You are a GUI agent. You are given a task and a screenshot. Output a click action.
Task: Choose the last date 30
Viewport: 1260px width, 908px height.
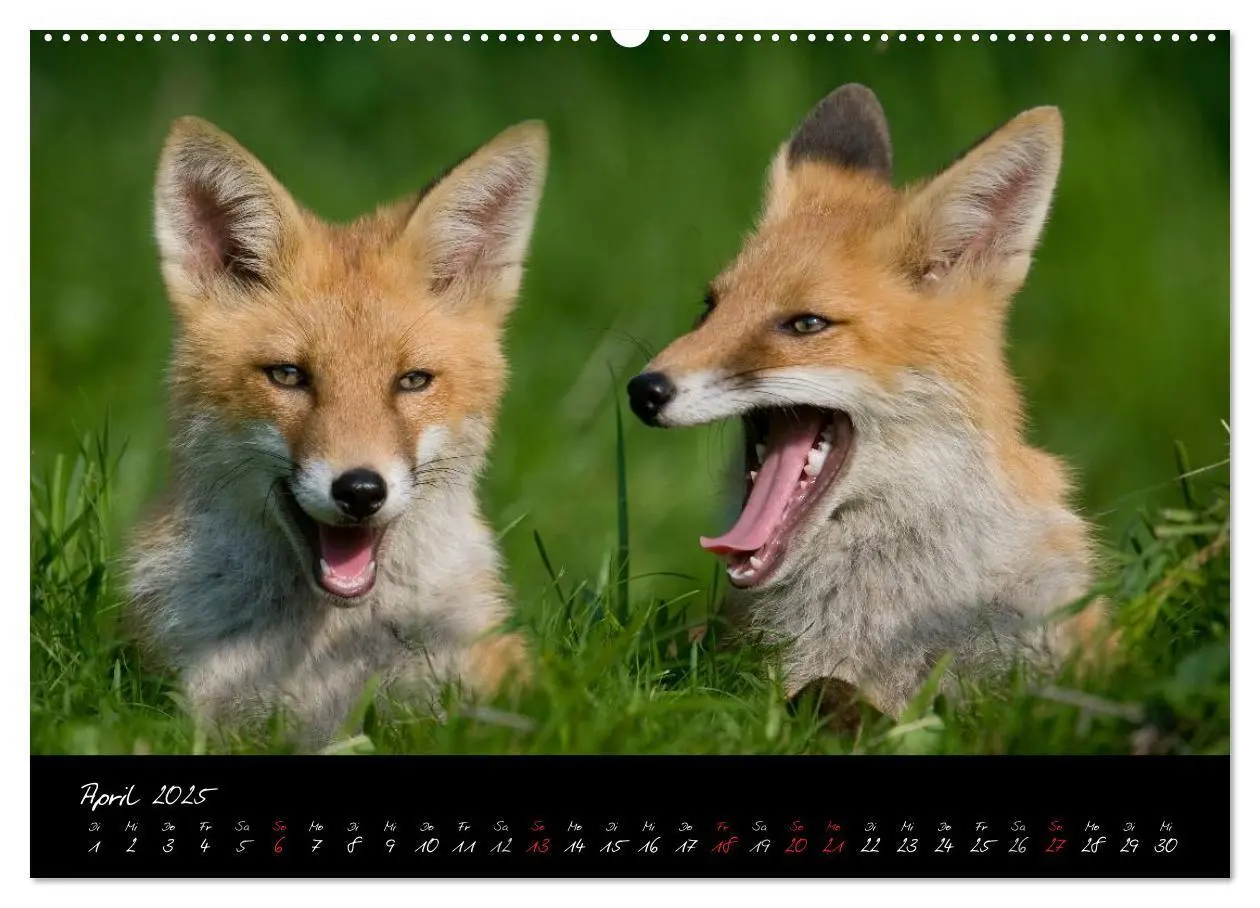point(1166,846)
